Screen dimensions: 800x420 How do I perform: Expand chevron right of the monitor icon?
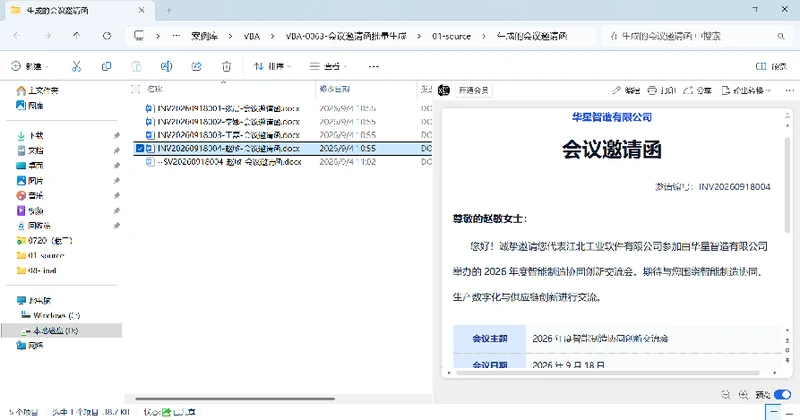pos(158,36)
